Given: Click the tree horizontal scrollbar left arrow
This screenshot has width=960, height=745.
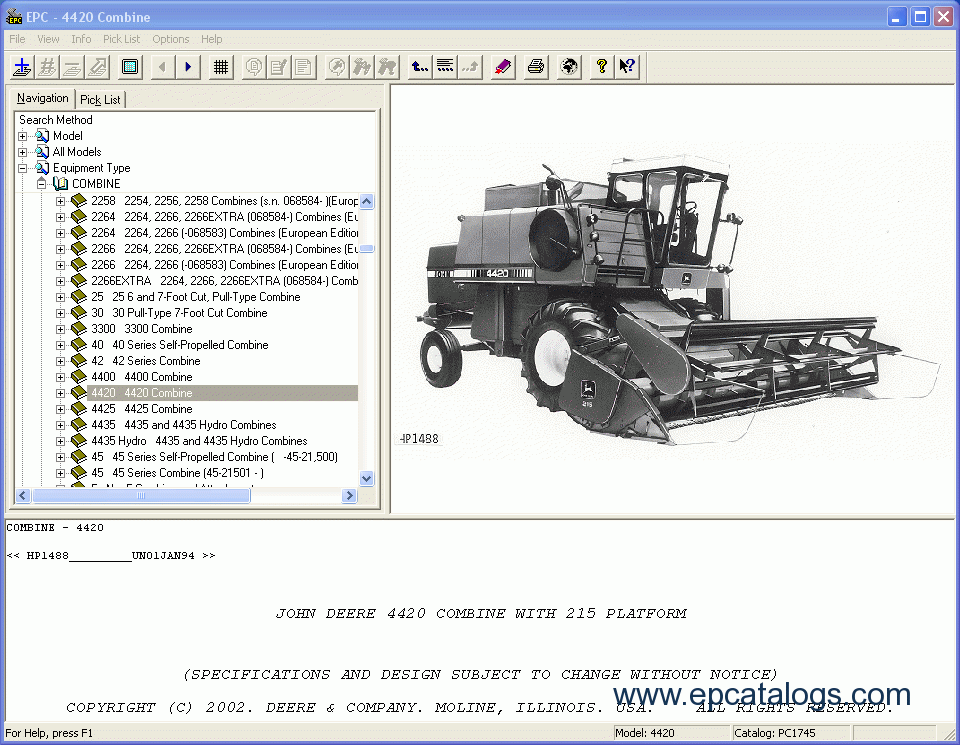Looking at the screenshot, I should pyautogui.click(x=23, y=495).
